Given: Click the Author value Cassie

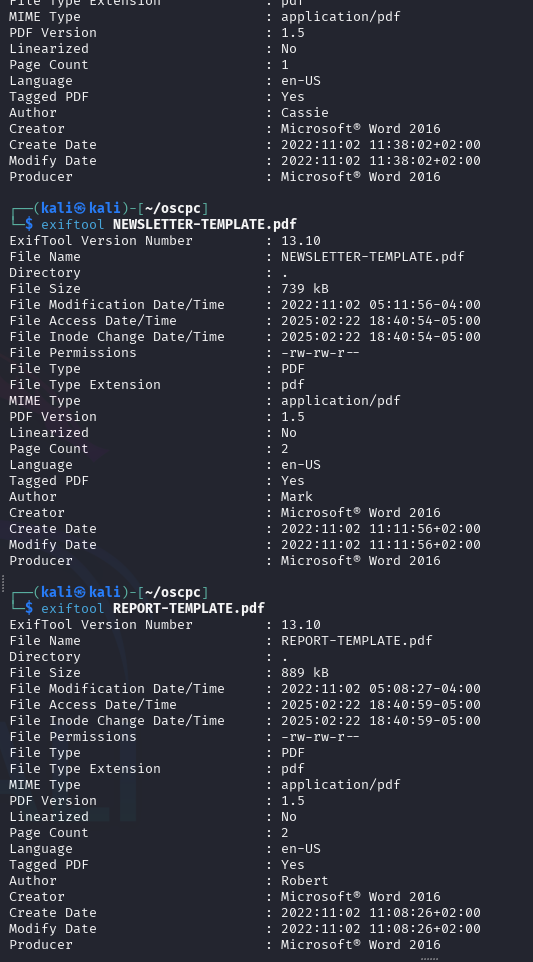Looking at the screenshot, I should (305, 113).
